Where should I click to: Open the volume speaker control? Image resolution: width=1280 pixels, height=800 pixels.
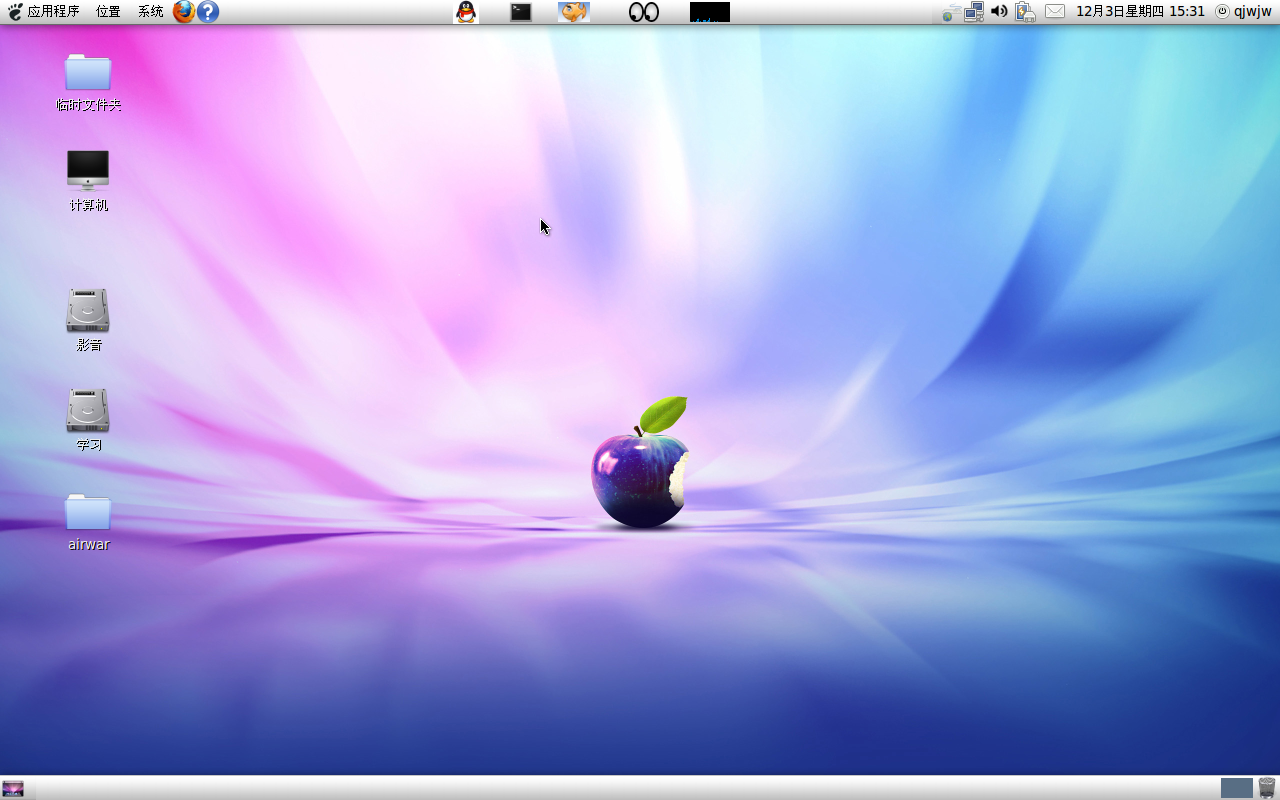tap(999, 12)
